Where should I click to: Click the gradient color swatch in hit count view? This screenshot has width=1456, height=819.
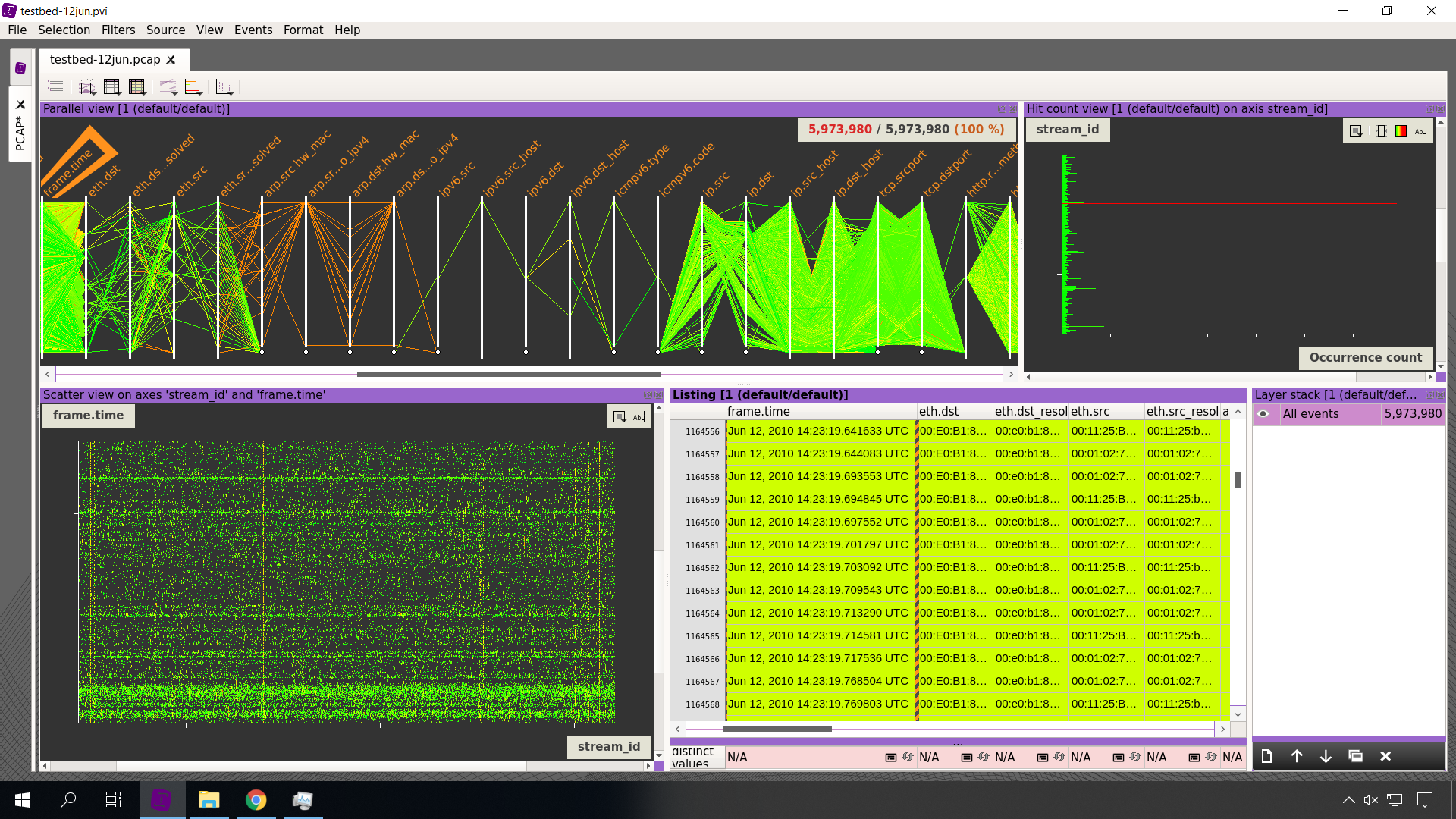(1401, 130)
